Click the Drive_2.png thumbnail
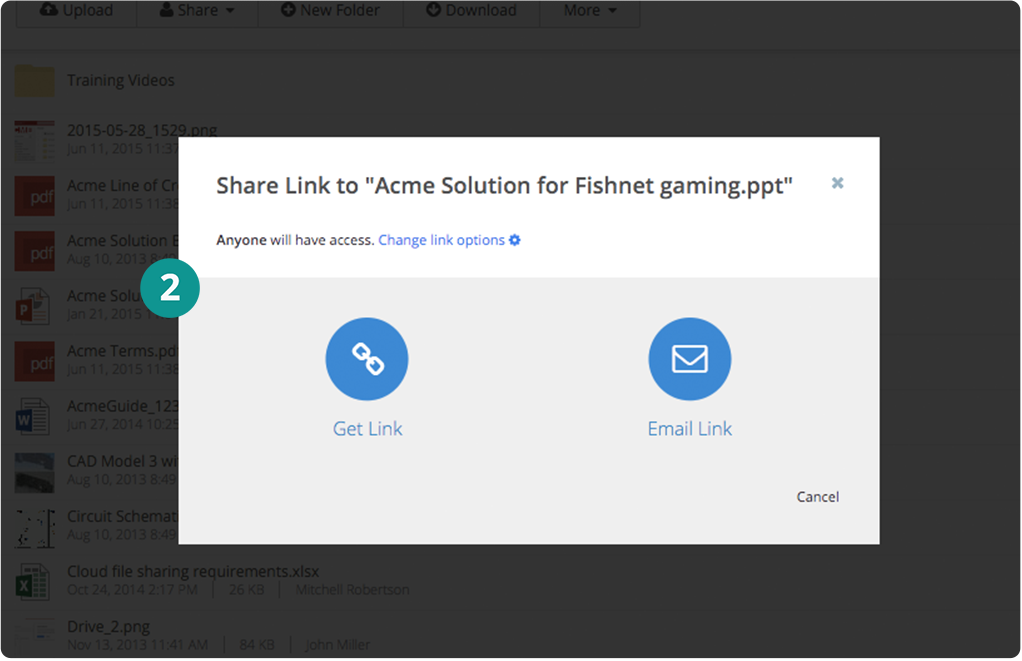This screenshot has height=661, width=1022. point(35,635)
